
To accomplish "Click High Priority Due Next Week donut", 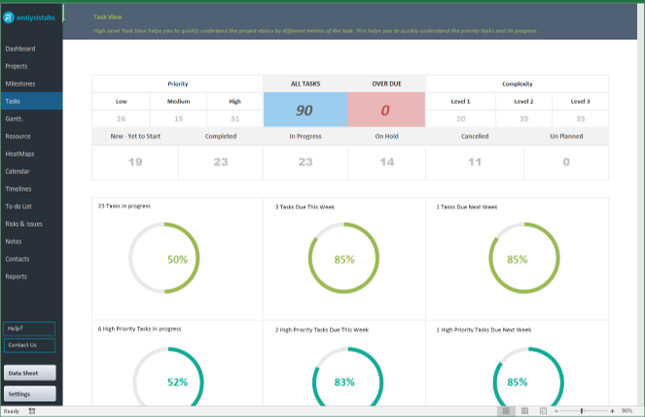I will click(528, 377).
